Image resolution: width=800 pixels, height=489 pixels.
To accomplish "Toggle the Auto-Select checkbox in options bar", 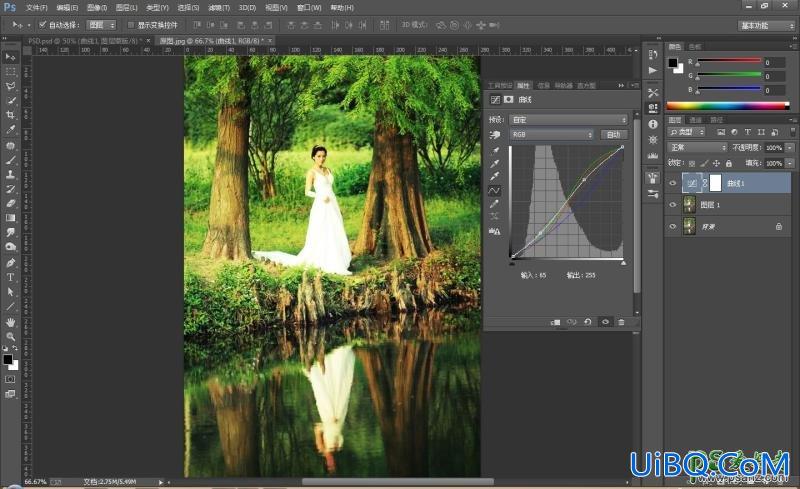I will (x=43, y=25).
